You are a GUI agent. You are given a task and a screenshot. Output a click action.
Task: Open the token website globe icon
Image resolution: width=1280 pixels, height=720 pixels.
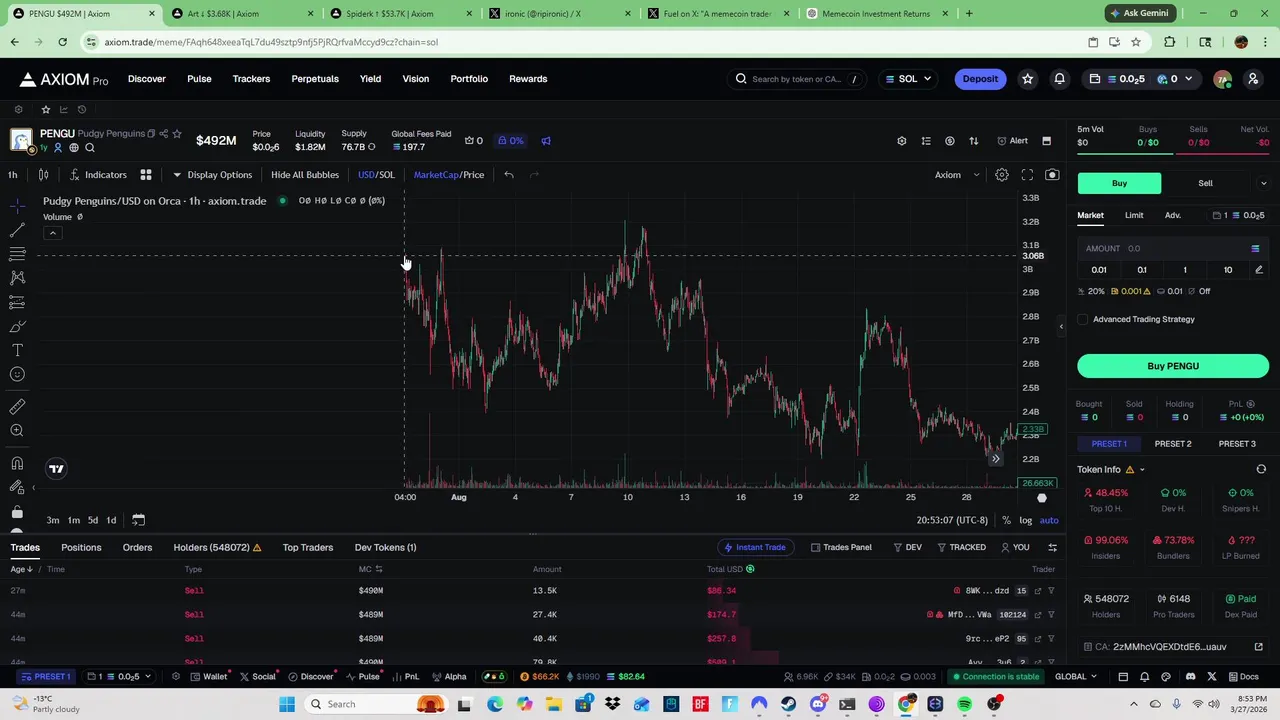tap(74, 148)
